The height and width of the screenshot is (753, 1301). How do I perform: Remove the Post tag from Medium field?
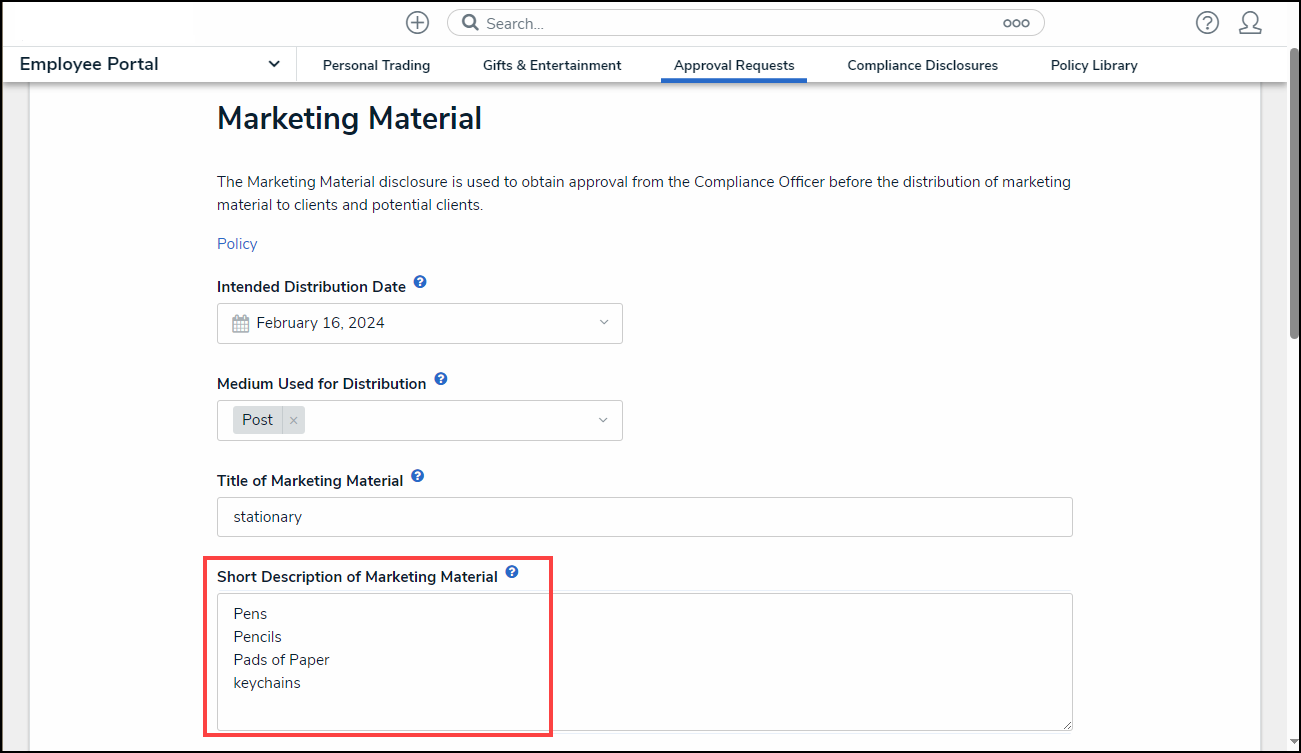pyautogui.click(x=292, y=419)
